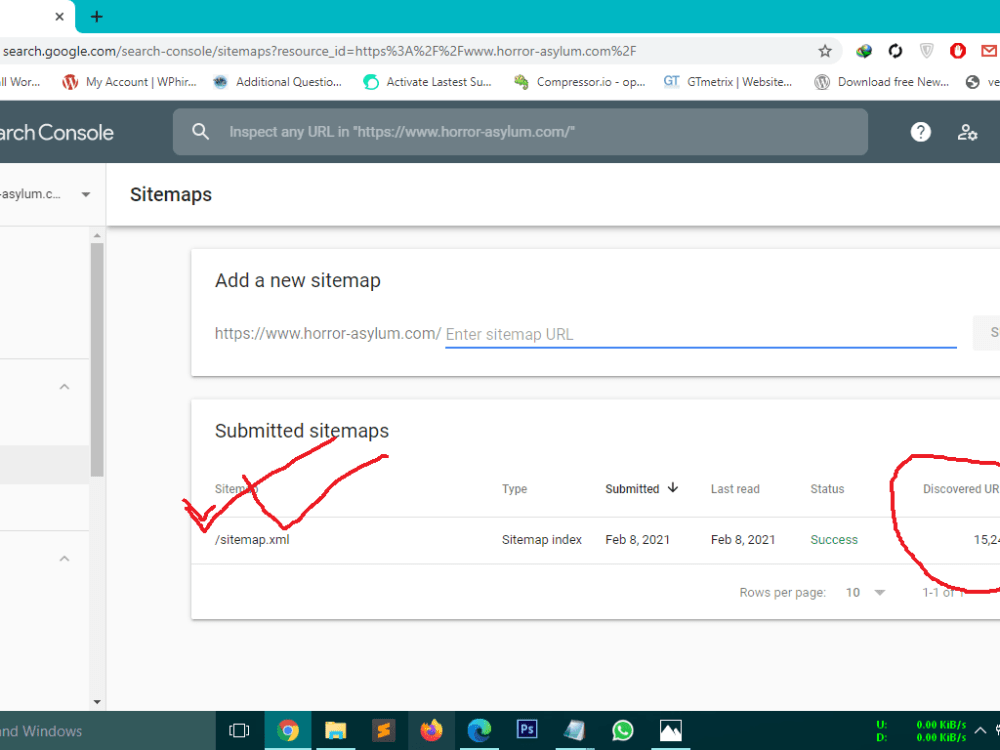The image size is (1000, 750).
Task: Open the Rows per page dropdown
Action: click(x=865, y=592)
